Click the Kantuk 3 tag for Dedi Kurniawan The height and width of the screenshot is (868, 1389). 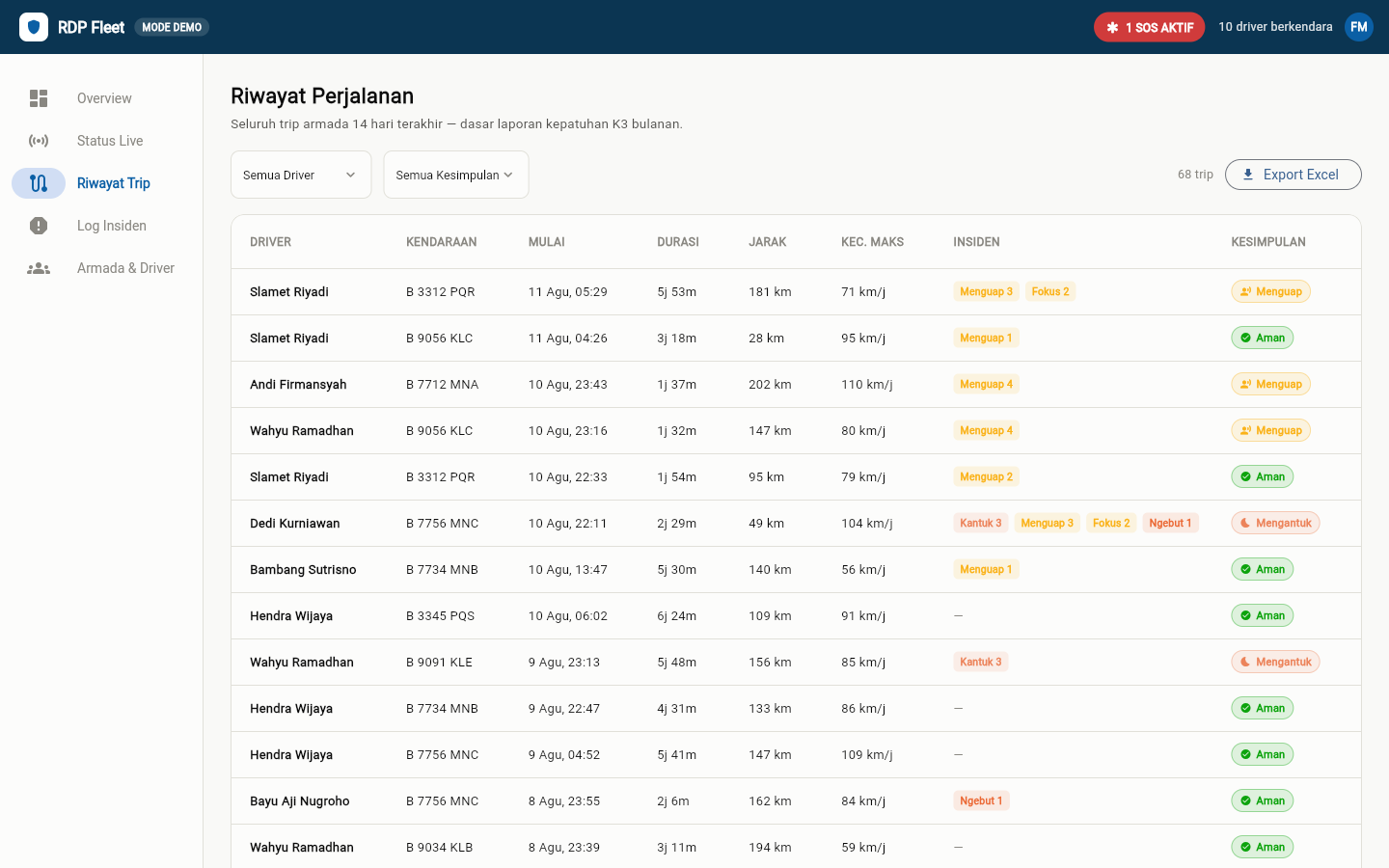click(x=981, y=523)
